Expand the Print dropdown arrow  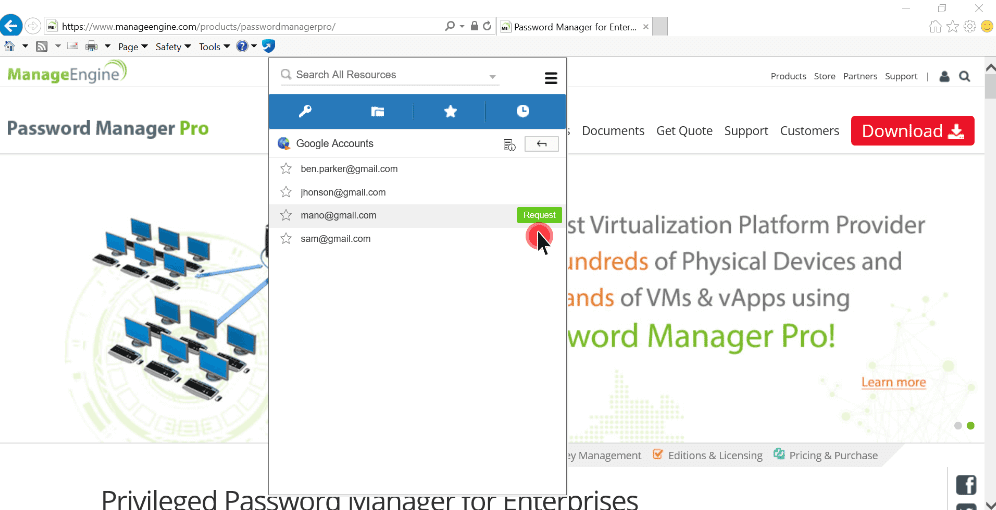[x=107, y=46]
